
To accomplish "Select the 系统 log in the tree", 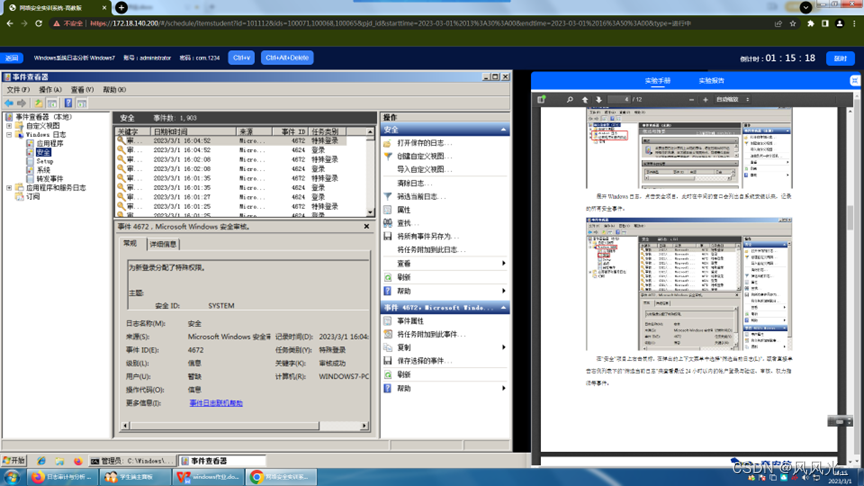I will [43, 170].
